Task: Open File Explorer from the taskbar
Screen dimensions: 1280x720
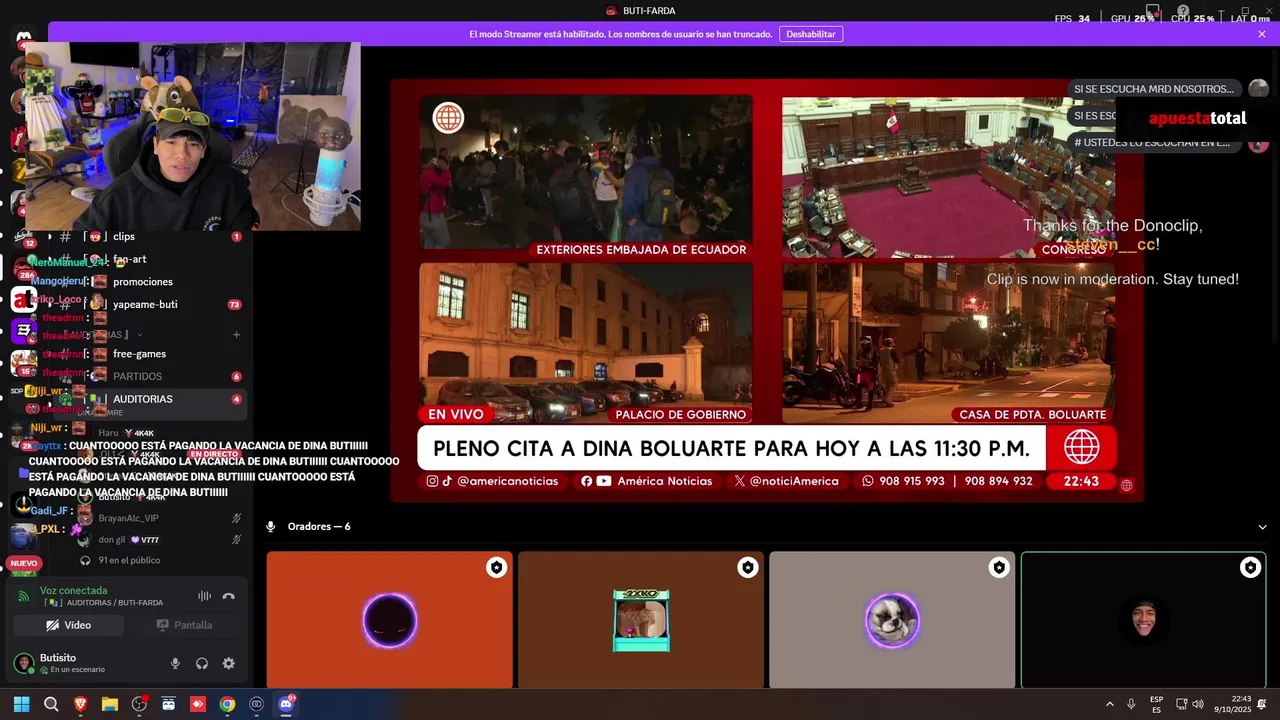Action: (x=110, y=704)
